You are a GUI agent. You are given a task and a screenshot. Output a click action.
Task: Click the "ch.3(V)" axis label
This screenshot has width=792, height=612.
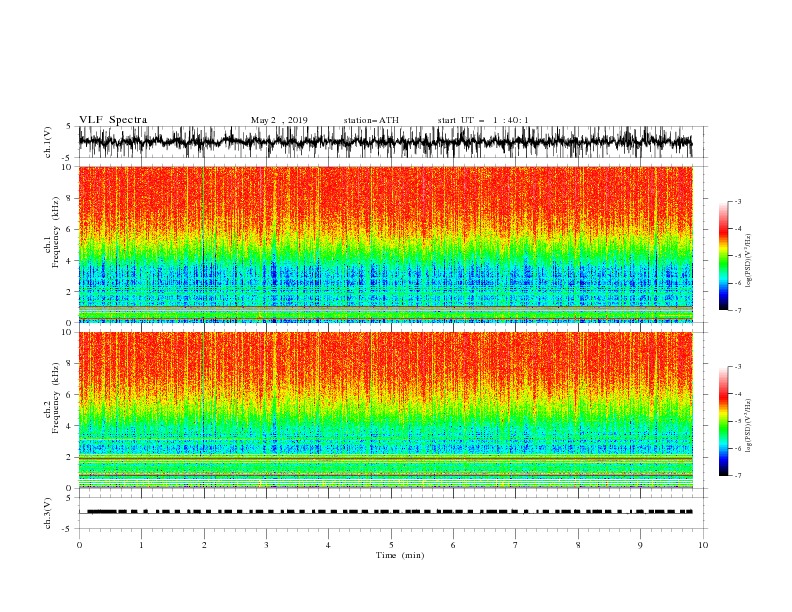pyautogui.click(x=48, y=513)
